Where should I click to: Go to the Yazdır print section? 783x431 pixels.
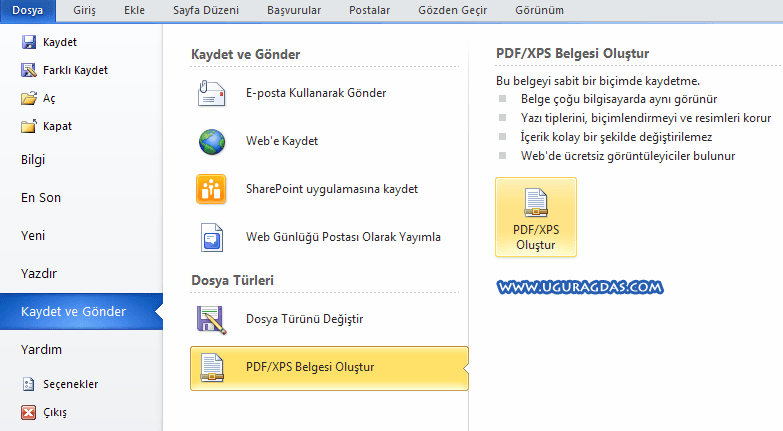[39, 273]
